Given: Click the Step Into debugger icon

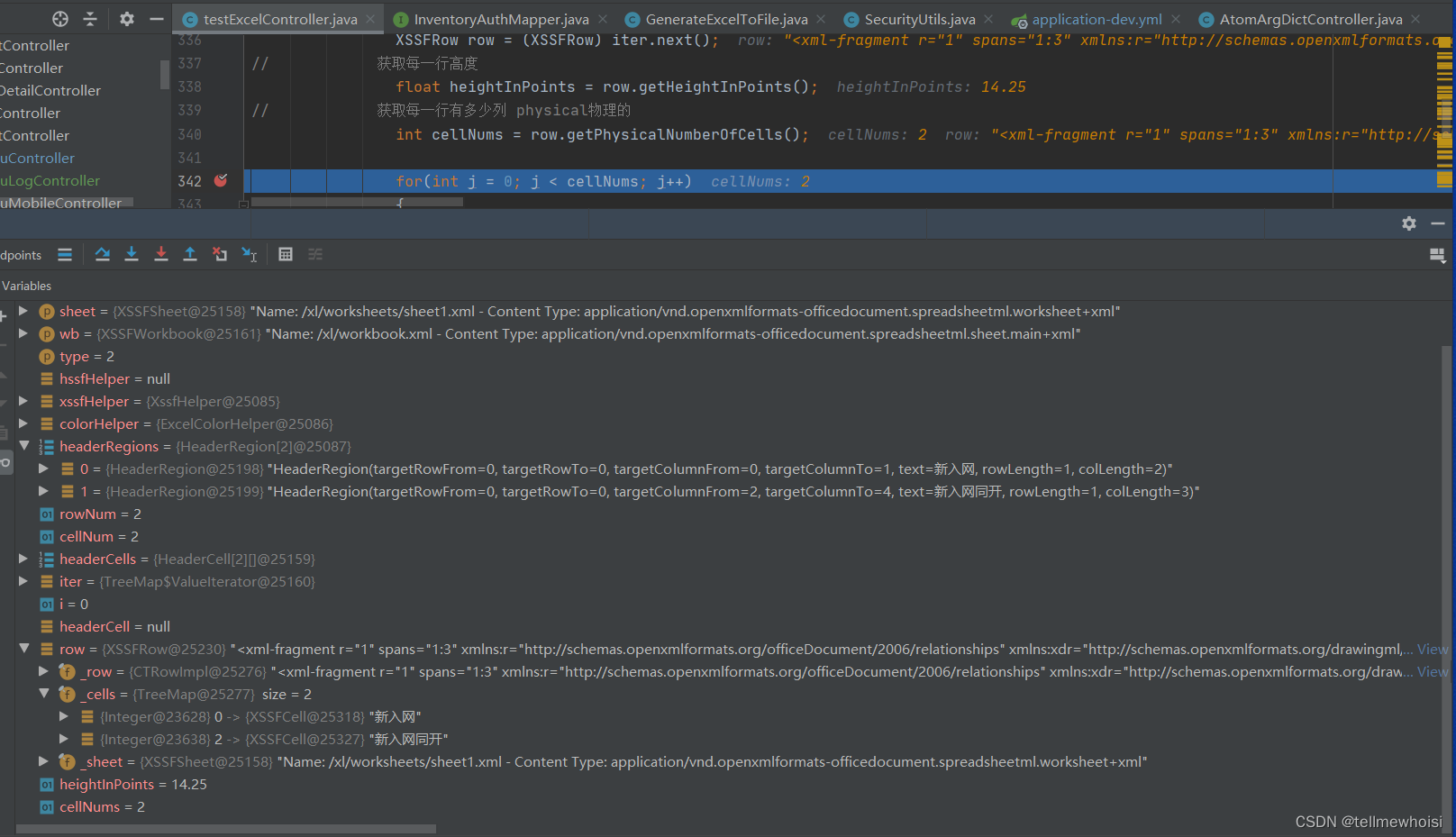Looking at the screenshot, I should 132,254.
